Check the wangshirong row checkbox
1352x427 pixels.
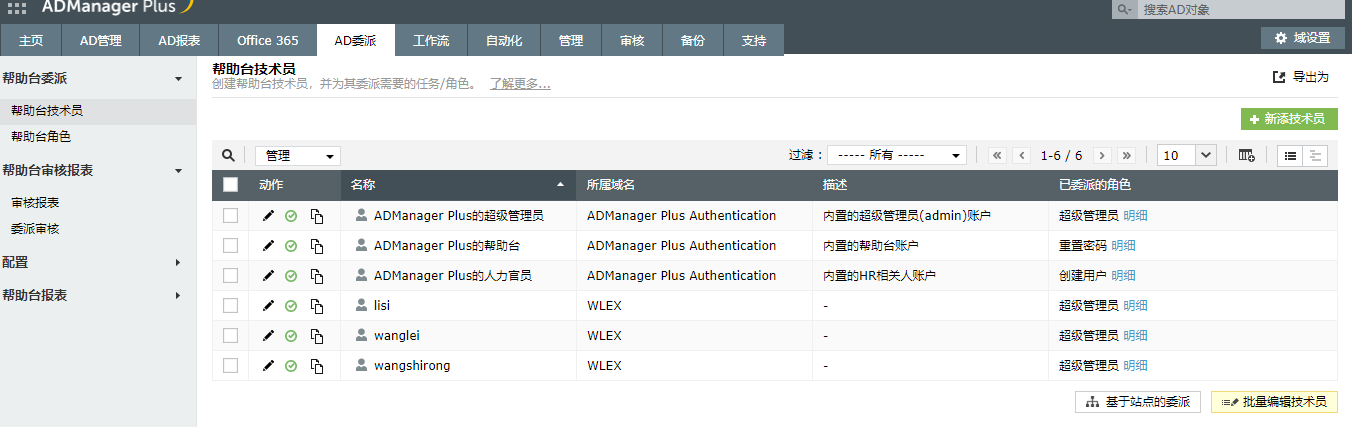click(x=231, y=365)
